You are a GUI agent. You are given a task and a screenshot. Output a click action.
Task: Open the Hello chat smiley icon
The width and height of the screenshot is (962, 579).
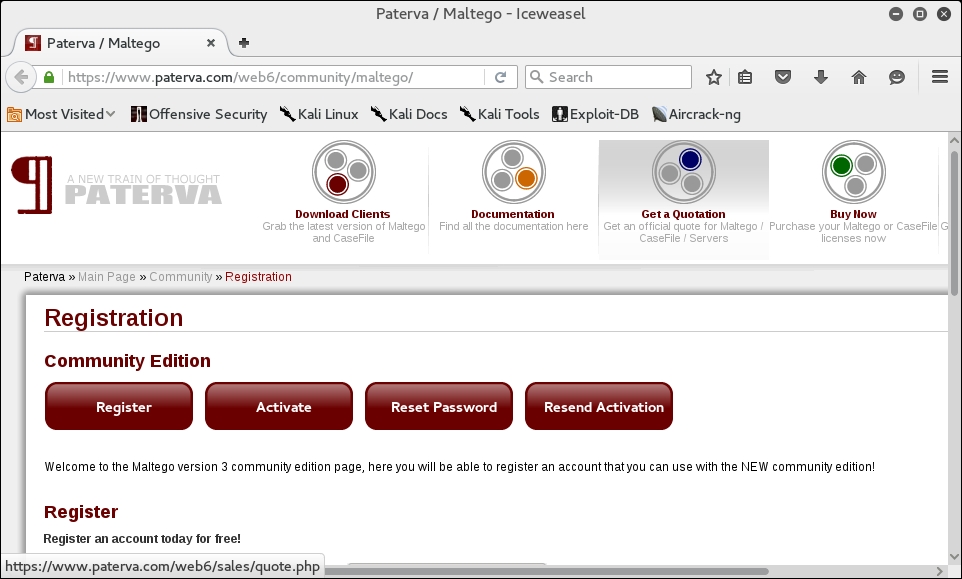pyautogui.click(x=897, y=77)
